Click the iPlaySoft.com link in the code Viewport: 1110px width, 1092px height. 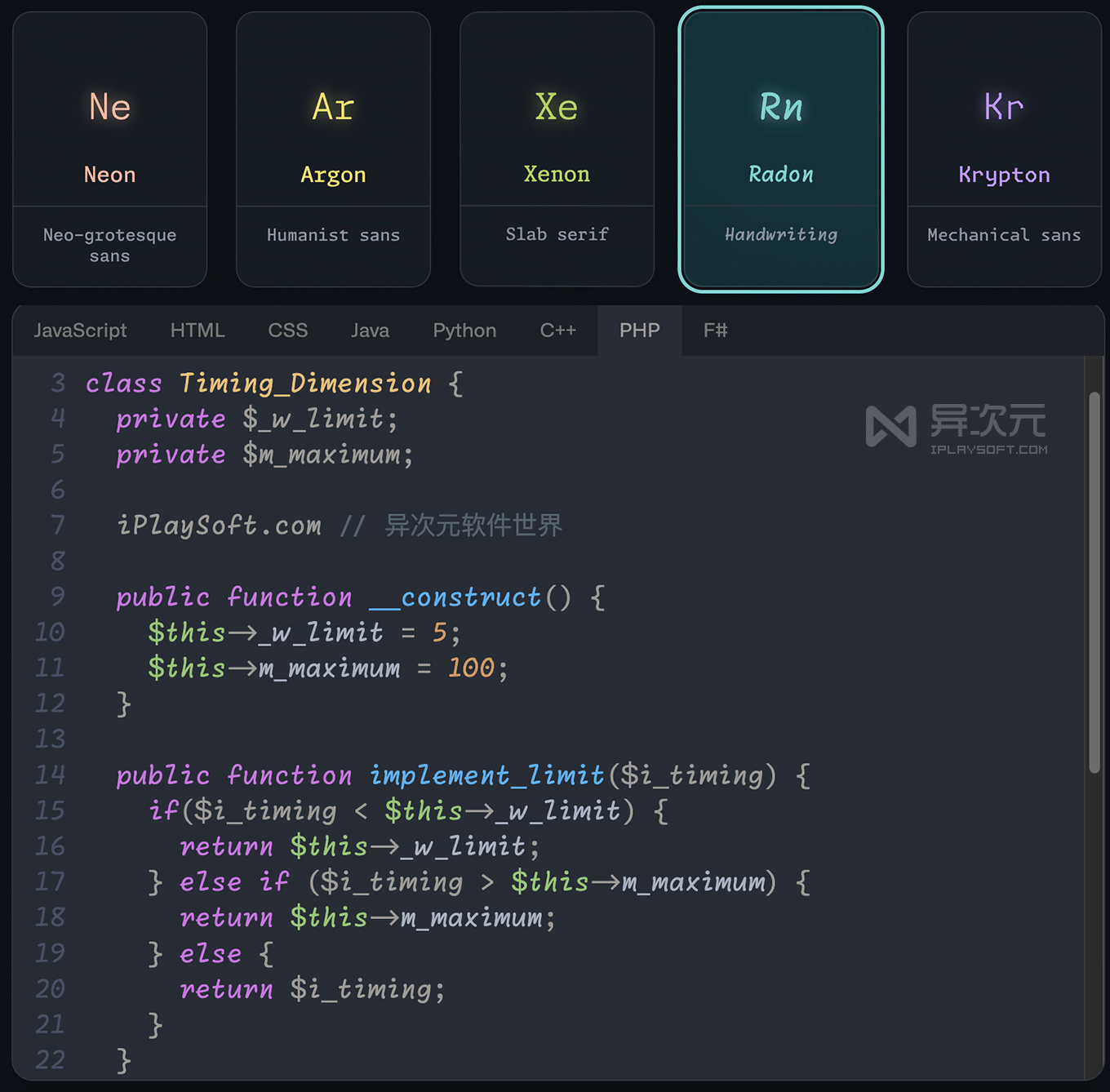pyautogui.click(x=219, y=526)
